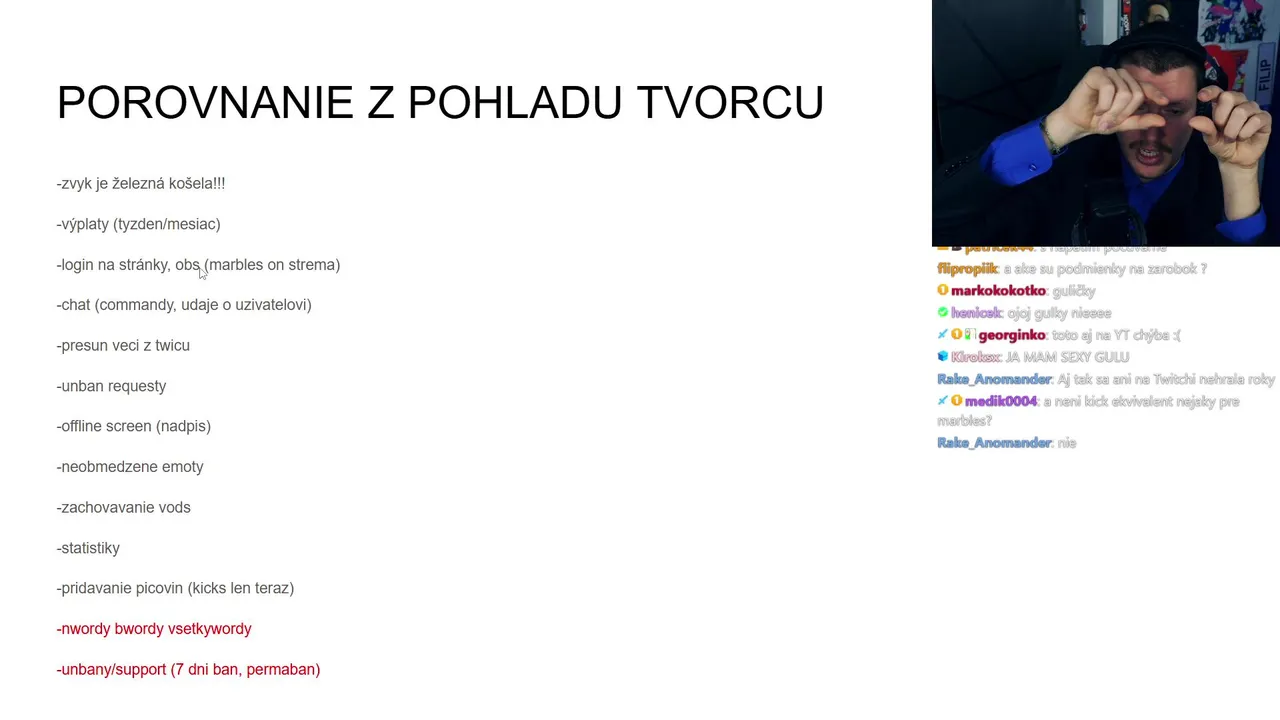This screenshot has width=1280, height=720.
Task: Click medik0004's orange circle badge
Action: click(x=956, y=400)
